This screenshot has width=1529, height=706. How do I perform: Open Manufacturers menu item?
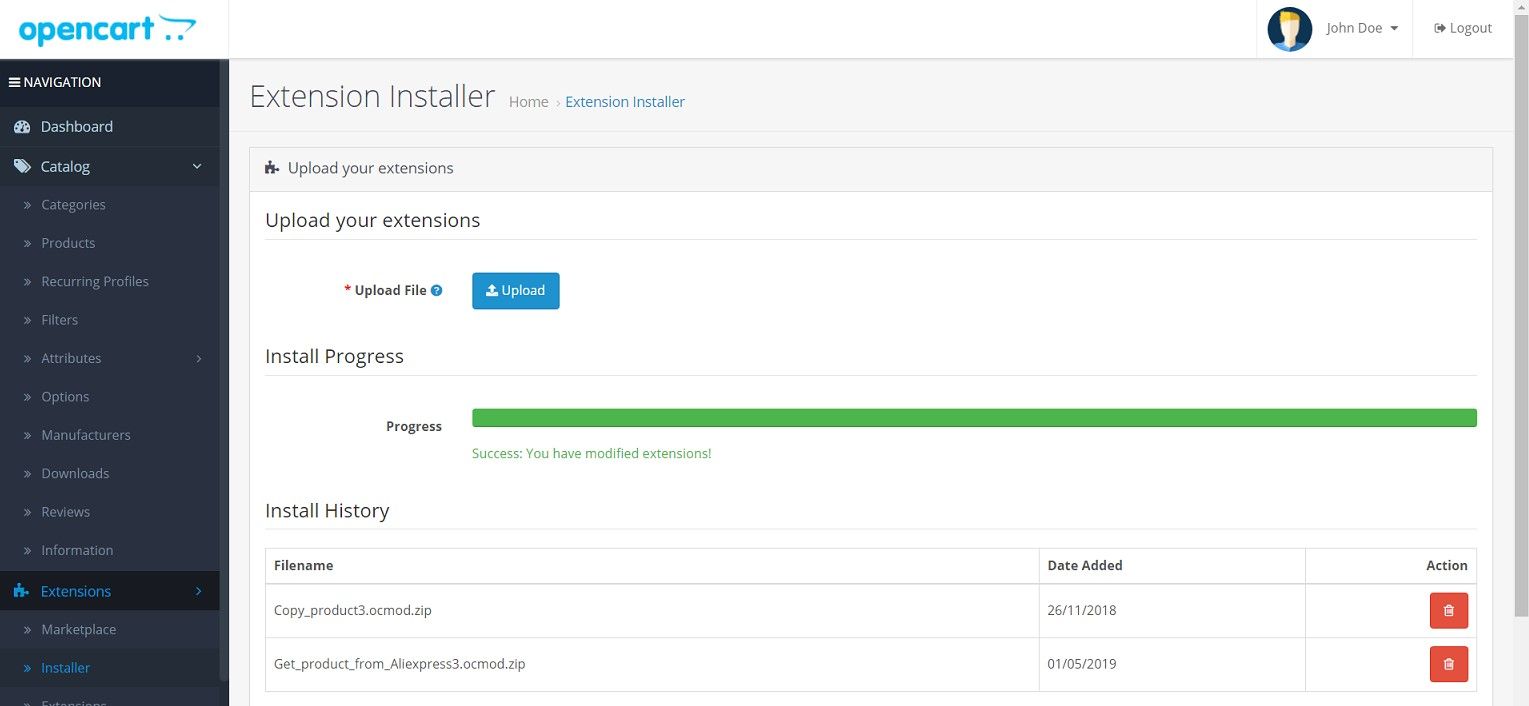click(110, 435)
